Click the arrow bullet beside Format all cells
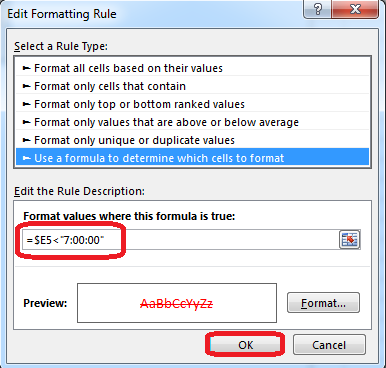The image size is (386, 368). [x=26, y=68]
